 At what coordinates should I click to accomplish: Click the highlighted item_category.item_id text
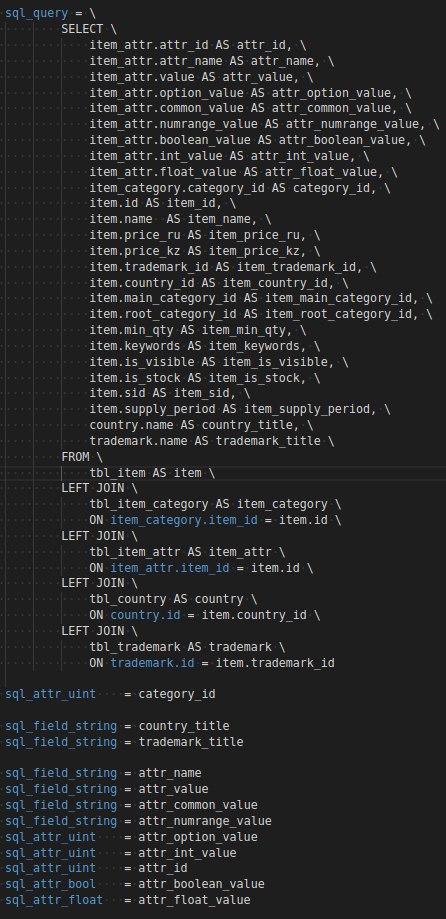(183, 519)
